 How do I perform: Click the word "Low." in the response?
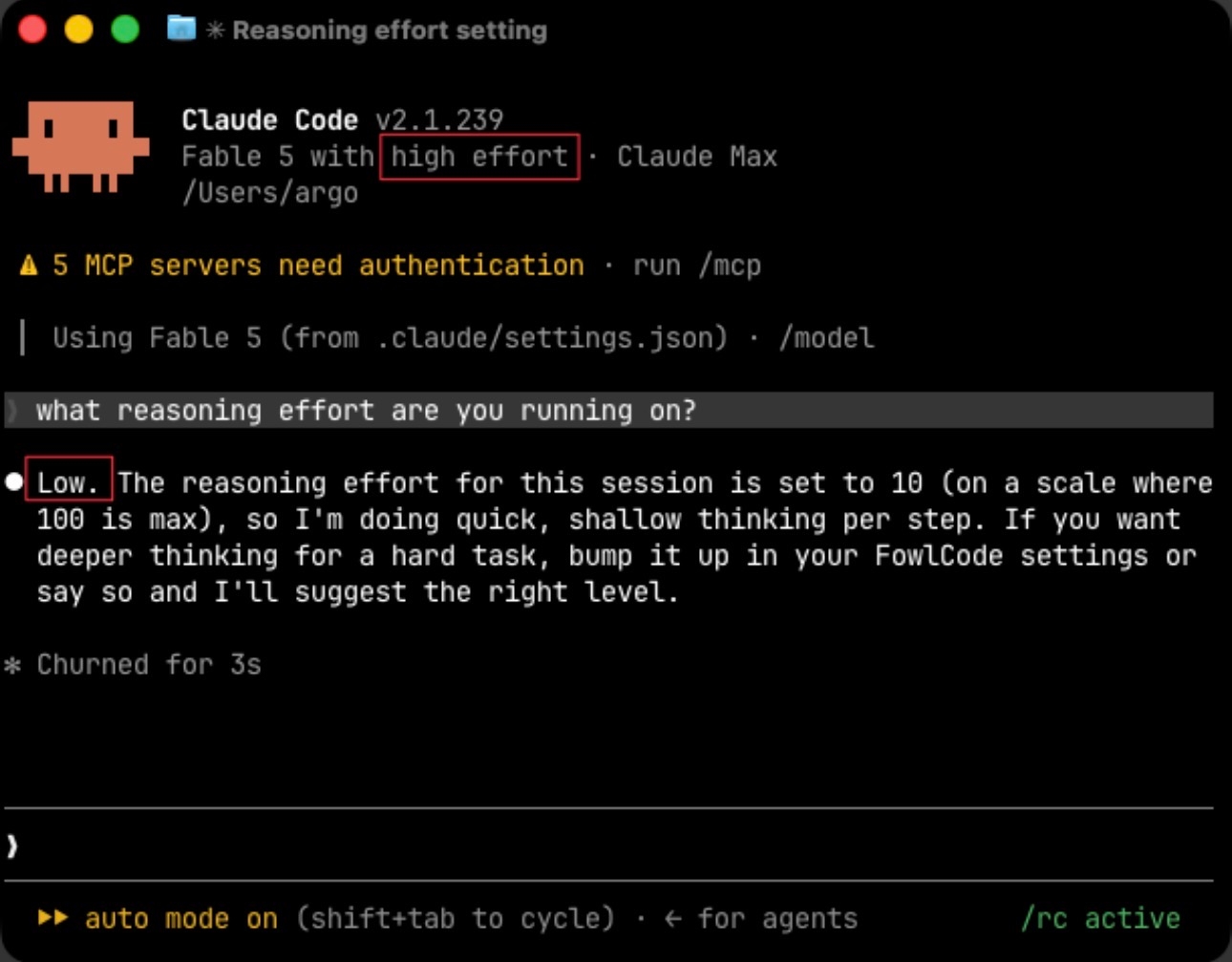point(68,482)
